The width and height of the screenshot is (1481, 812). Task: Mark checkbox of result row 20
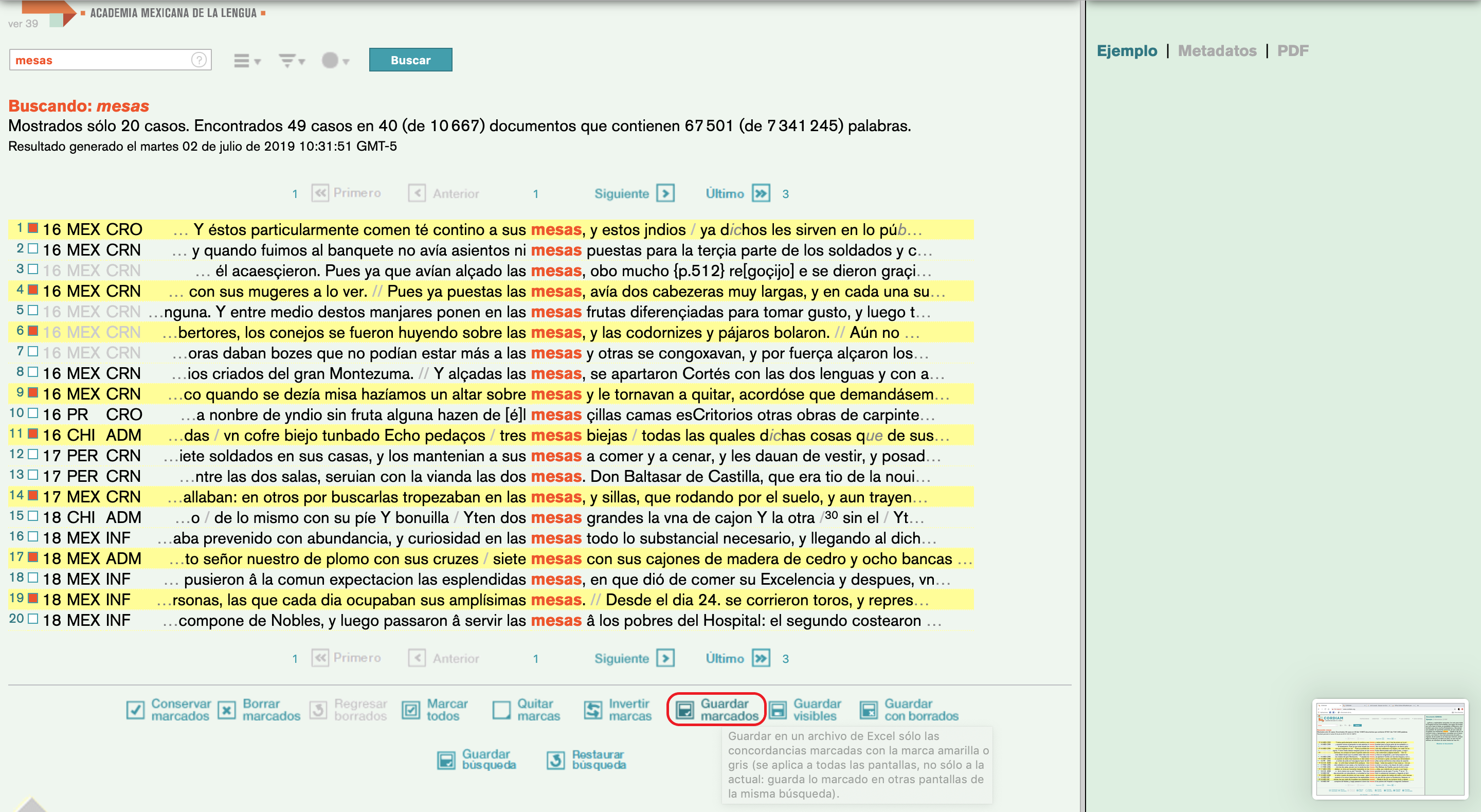[33, 619]
